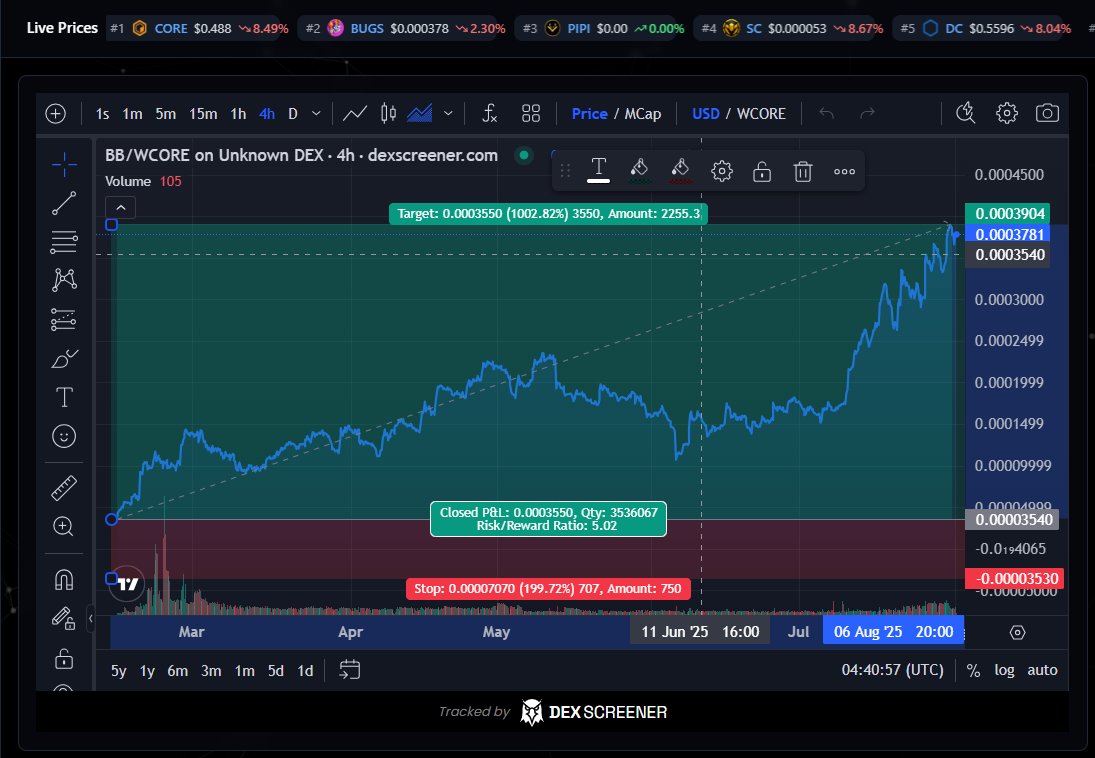Select the pattern drawing tool
Viewport: 1095px width, 758px height.
[64, 279]
